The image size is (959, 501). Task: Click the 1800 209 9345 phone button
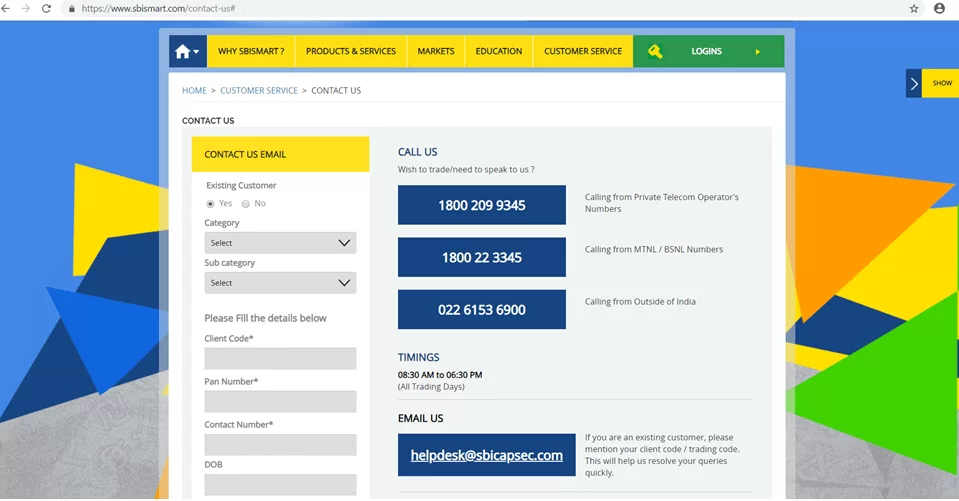(481, 205)
